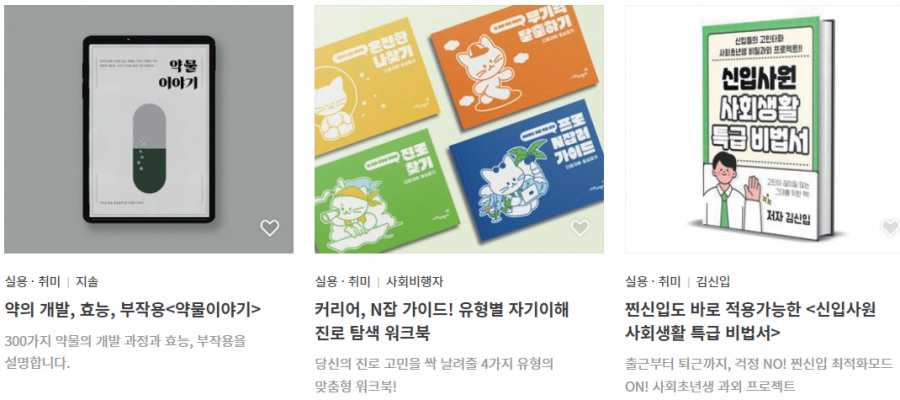Image resolution: width=900 pixels, height=400 pixels.
Task: Open title 찐신입도 바로 적용가능한 신입사원 비법서
Action: click(x=751, y=321)
